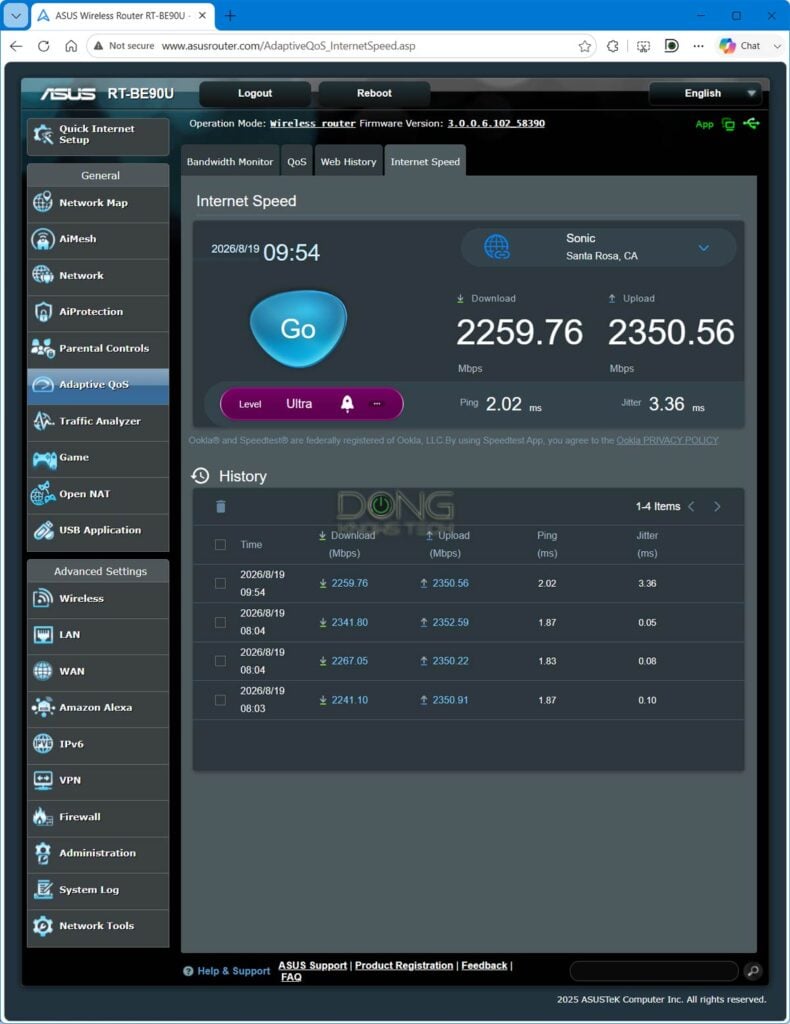The height and width of the screenshot is (1024, 790).
Task: Open IPv6 settings
Action: [98, 744]
